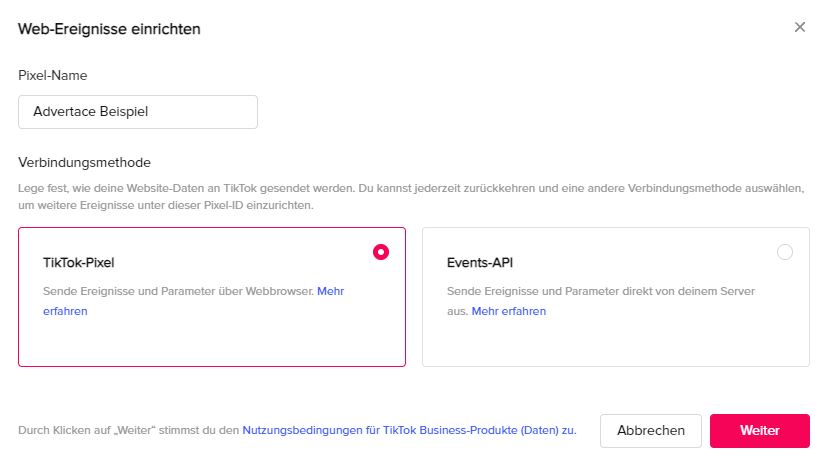The image size is (829, 465).
Task: Click the TikTok-Pixel card title
Action: click(x=79, y=263)
